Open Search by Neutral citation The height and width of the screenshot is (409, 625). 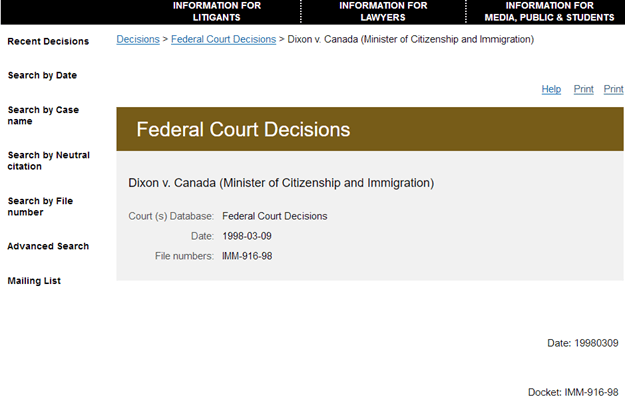48,160
